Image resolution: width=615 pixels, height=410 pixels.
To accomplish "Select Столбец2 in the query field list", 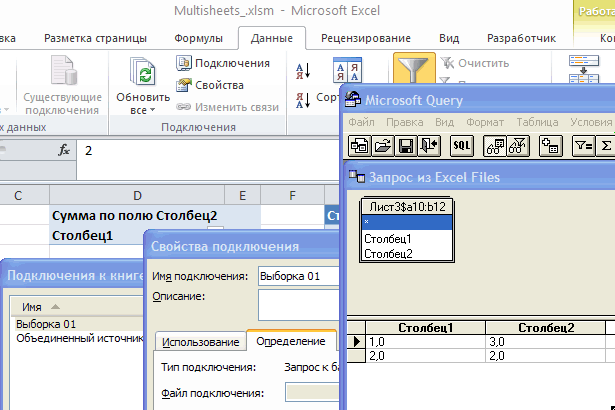I will tap(407, 254).
